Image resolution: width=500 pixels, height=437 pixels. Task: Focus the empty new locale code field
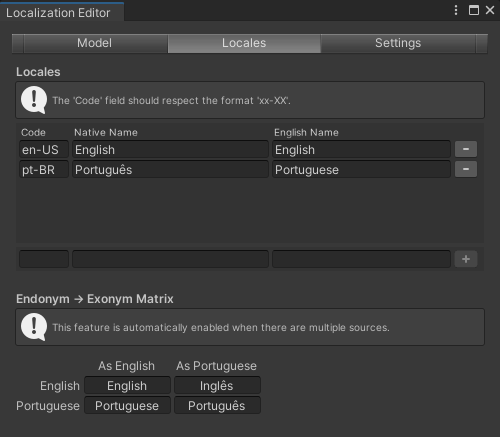coord(44,259)
